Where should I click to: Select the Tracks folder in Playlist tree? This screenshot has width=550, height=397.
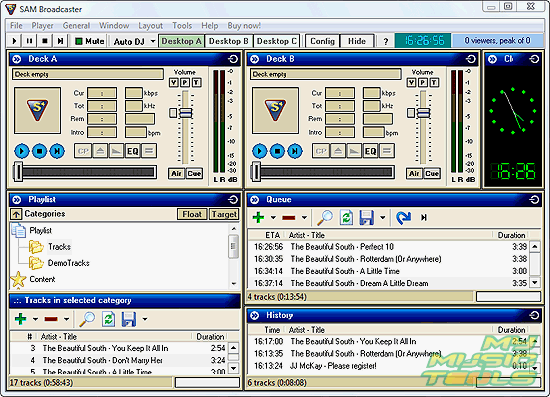[x=59, y=247]
